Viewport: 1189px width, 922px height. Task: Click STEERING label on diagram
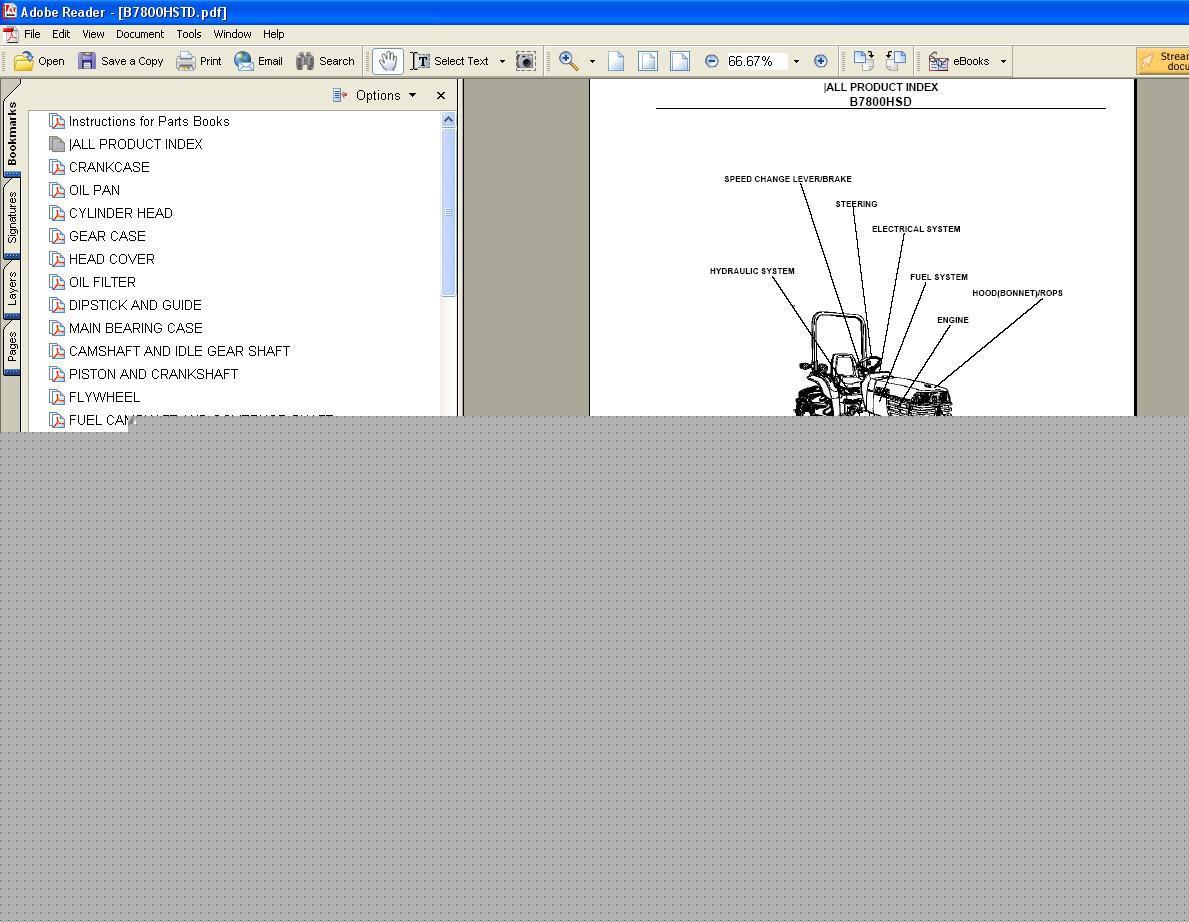(x=856, y=204)
